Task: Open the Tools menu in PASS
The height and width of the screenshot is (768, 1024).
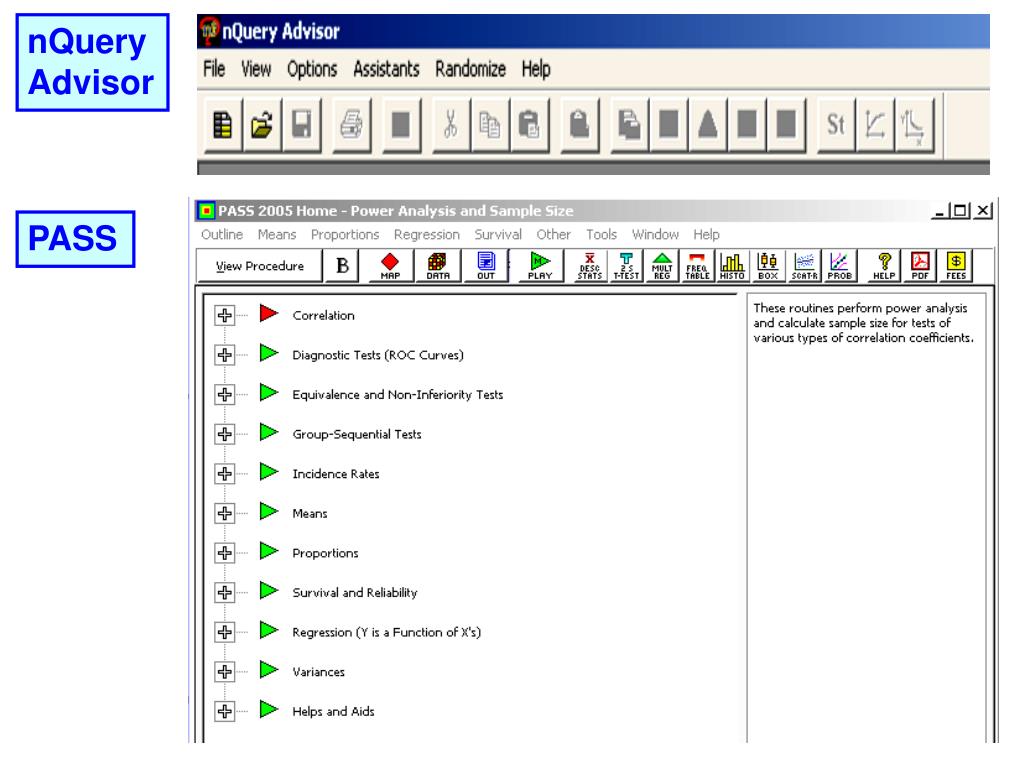Action: tap(601, 234)
